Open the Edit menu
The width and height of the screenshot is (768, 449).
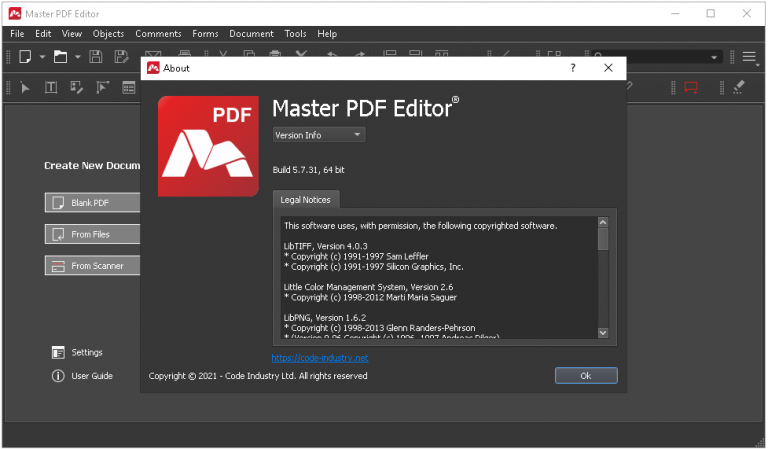(43, 34)
